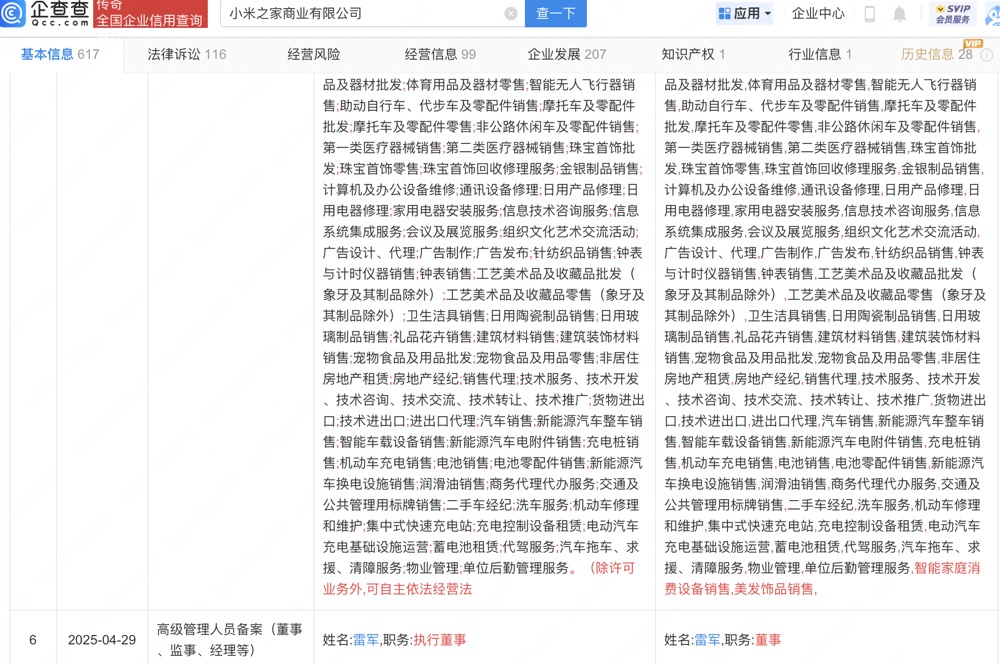Click the date 2025-04-29 cell
1000x664 pixels.
102,640
